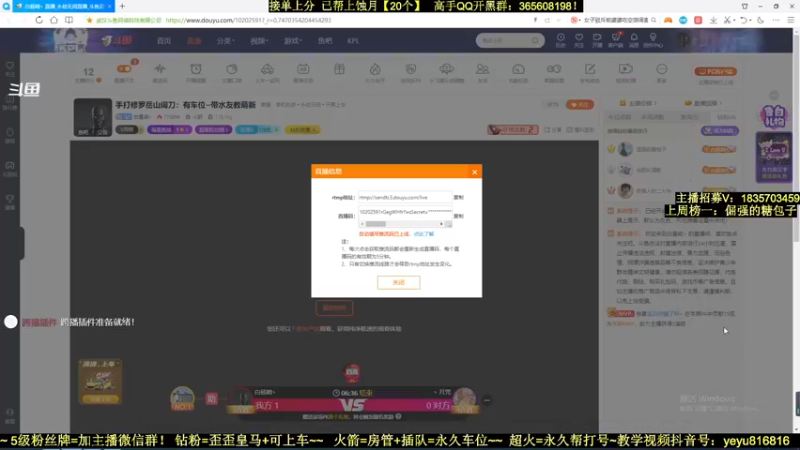This screenshot has width=800, height=450.
Task: Open the cloud icon in streamer toolbar
Action: point(446,69)
